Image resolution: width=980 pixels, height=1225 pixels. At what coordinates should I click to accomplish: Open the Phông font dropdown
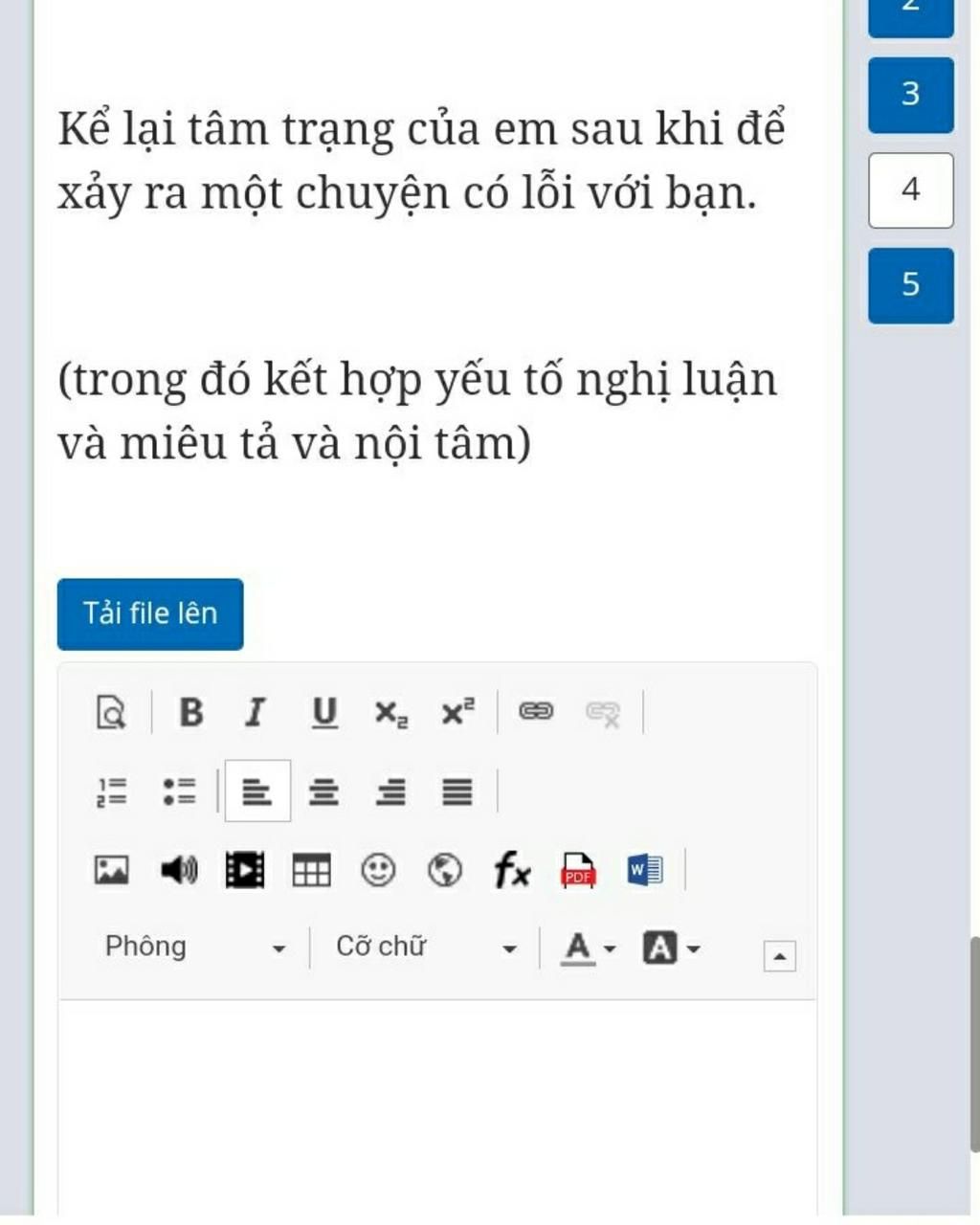click(191, 947)
